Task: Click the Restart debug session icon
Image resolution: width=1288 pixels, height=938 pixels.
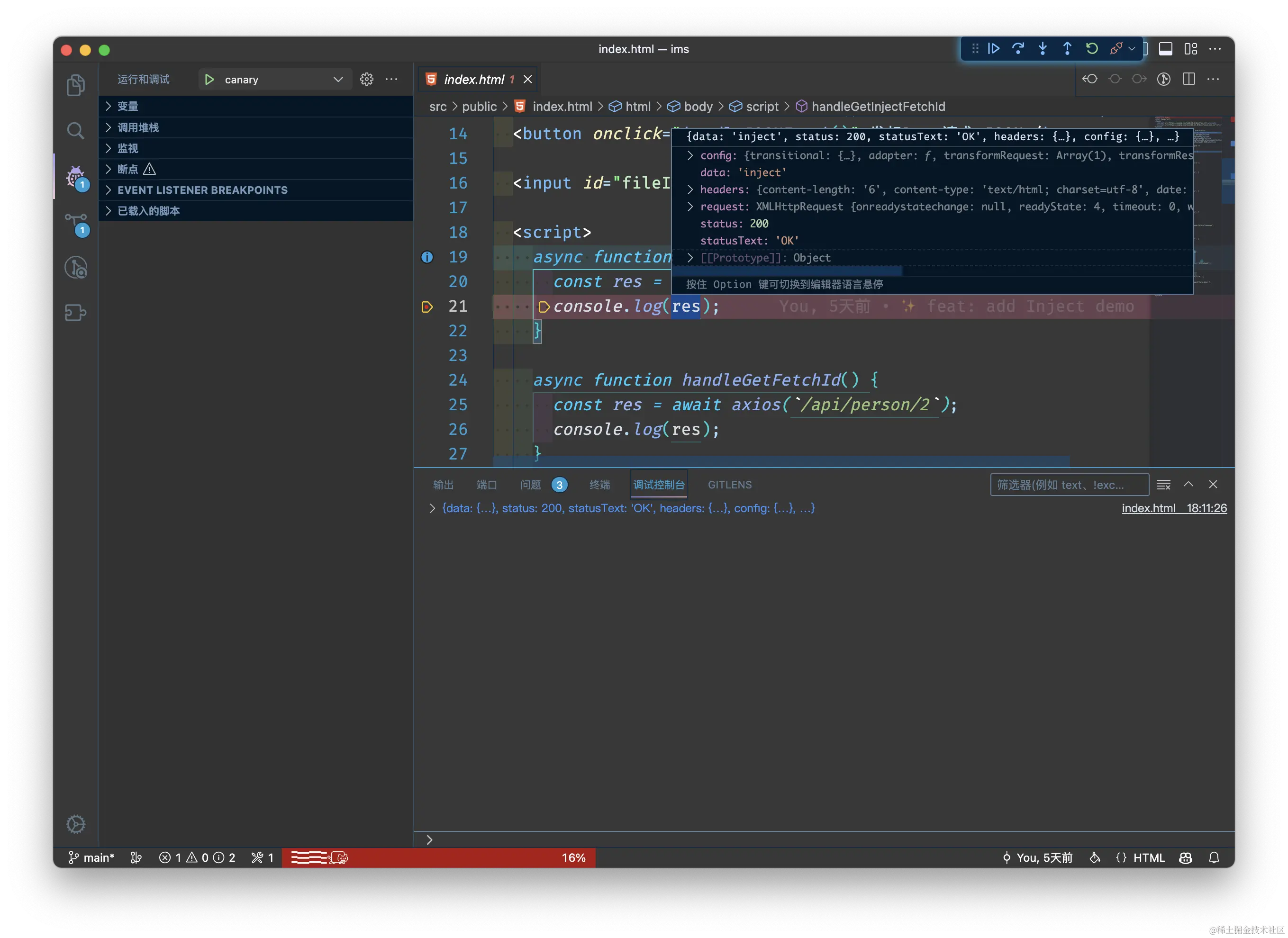Action: [x=1091, y=49]
